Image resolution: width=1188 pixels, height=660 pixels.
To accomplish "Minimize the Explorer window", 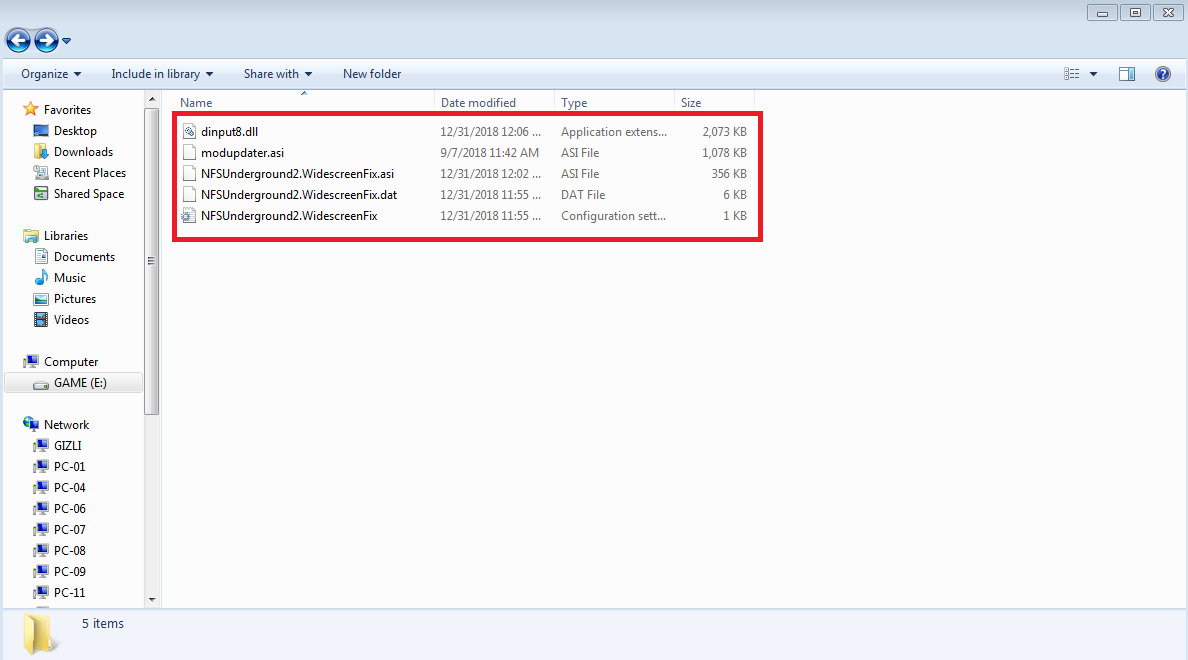I will [1102, 13].
